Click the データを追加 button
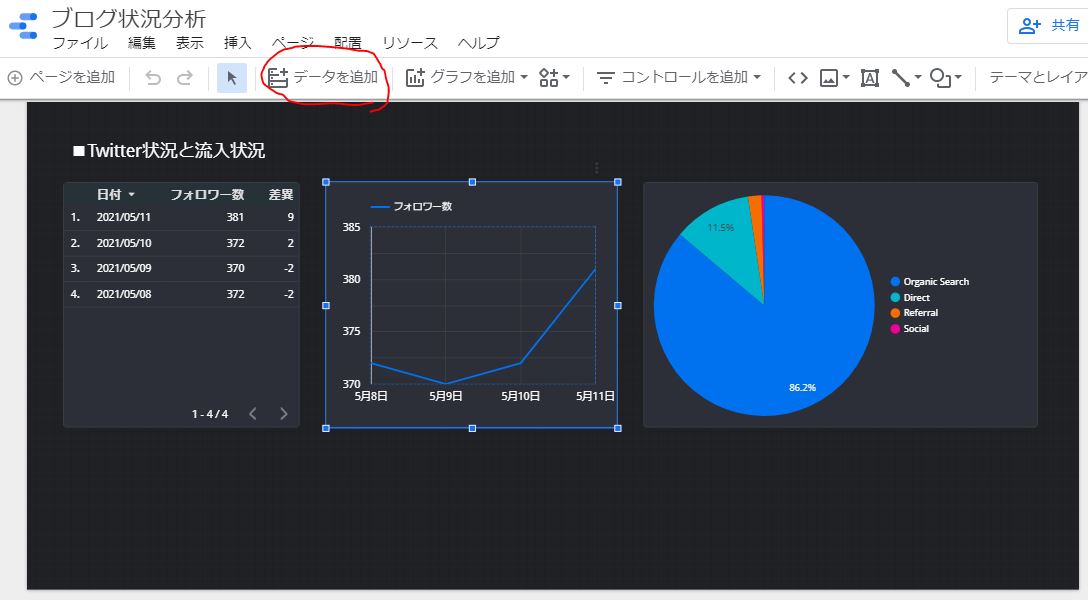 click(324, 77)
